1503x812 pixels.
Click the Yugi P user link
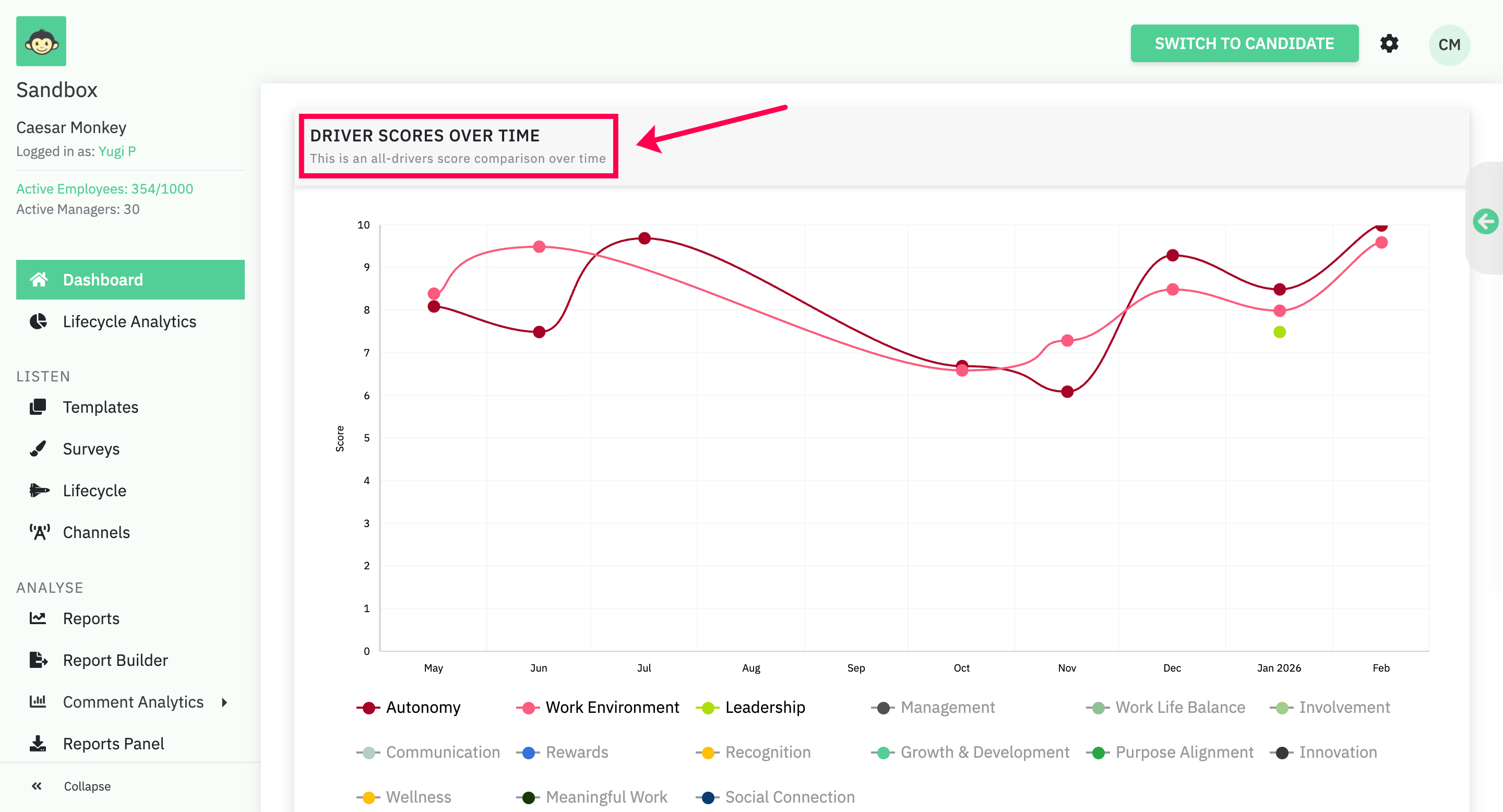(x=117, y=151)
